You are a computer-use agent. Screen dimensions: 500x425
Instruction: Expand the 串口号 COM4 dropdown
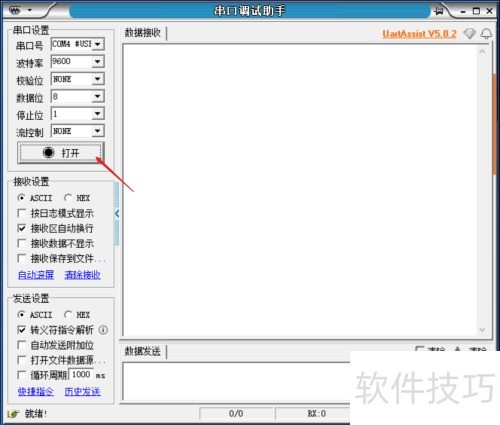(98, 44)
